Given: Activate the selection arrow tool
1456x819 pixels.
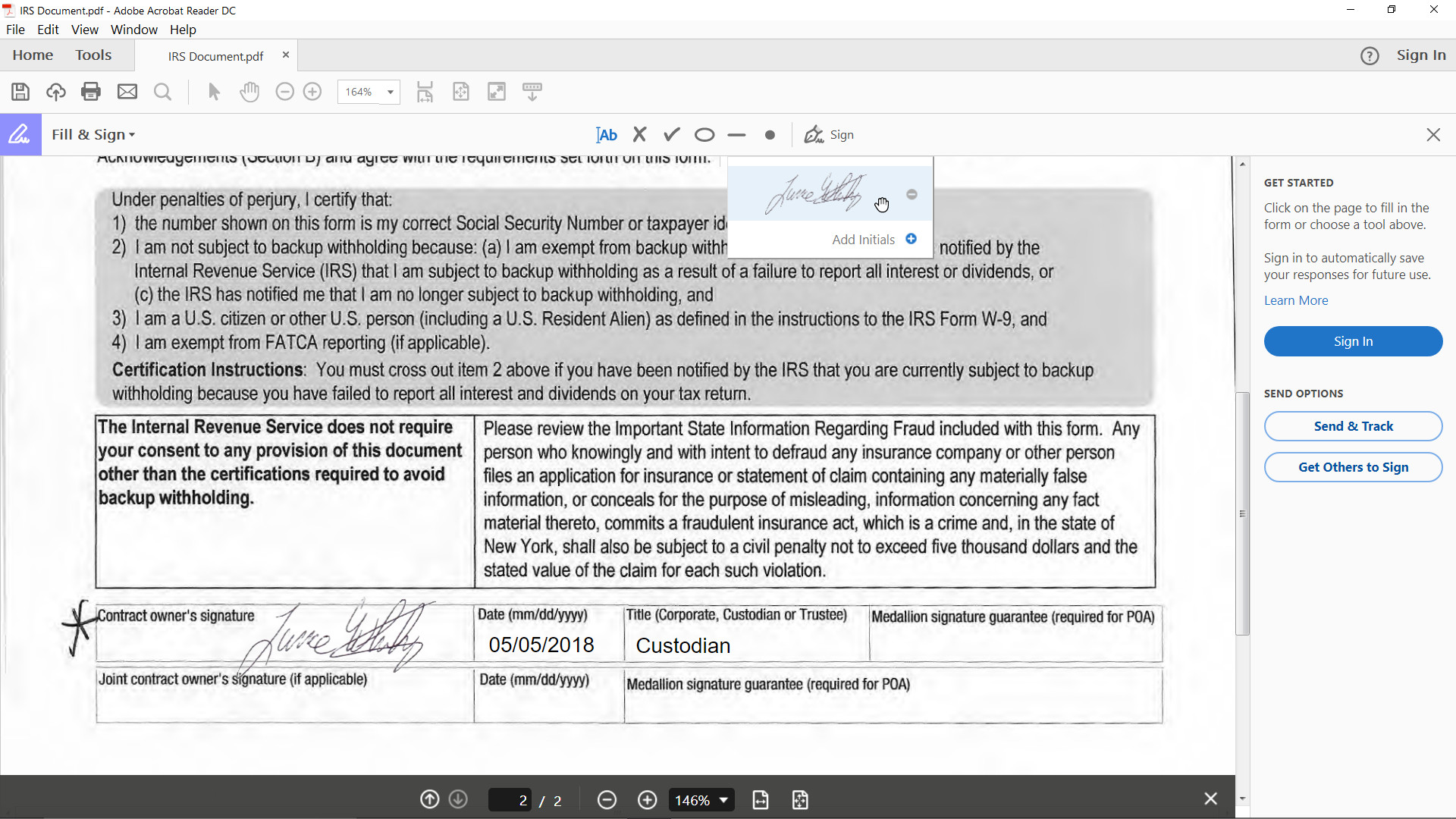Looking at the screenshot, I should click(214, 92).
